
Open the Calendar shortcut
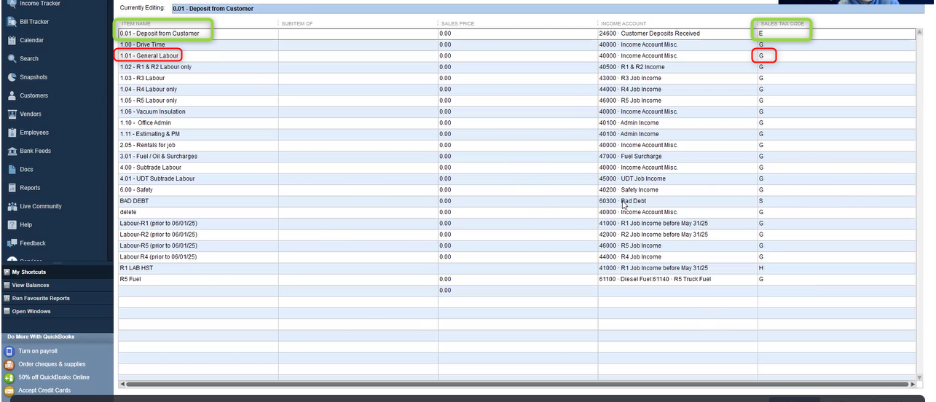(x=31, y=40)
